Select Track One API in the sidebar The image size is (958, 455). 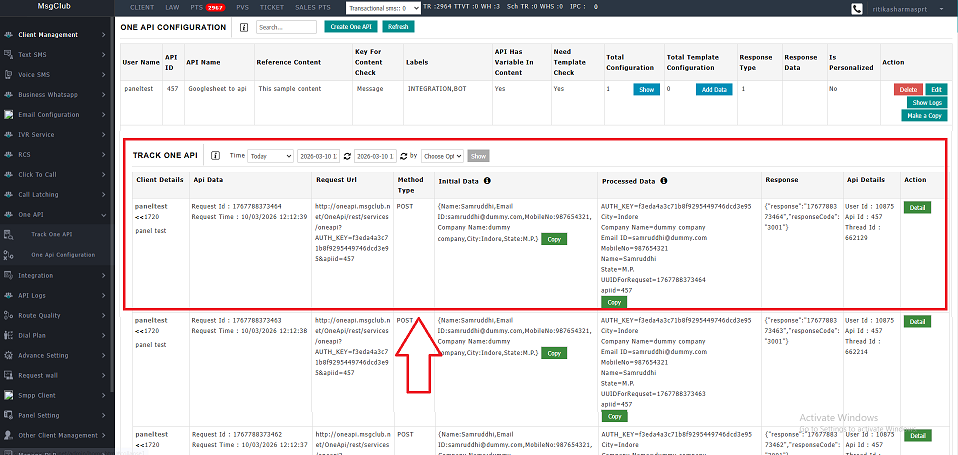52,234
